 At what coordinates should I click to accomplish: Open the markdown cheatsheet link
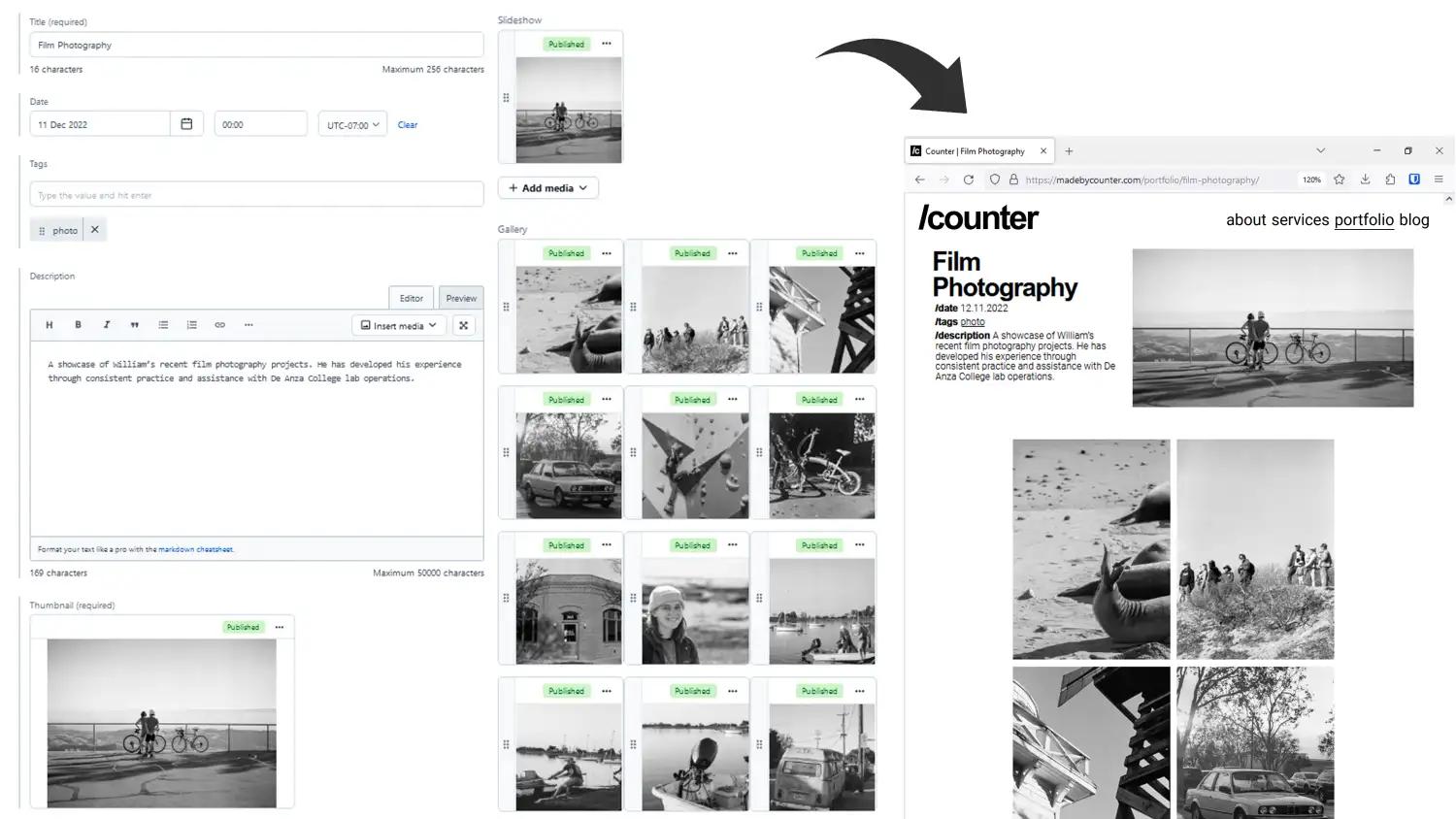click(195, 549)
